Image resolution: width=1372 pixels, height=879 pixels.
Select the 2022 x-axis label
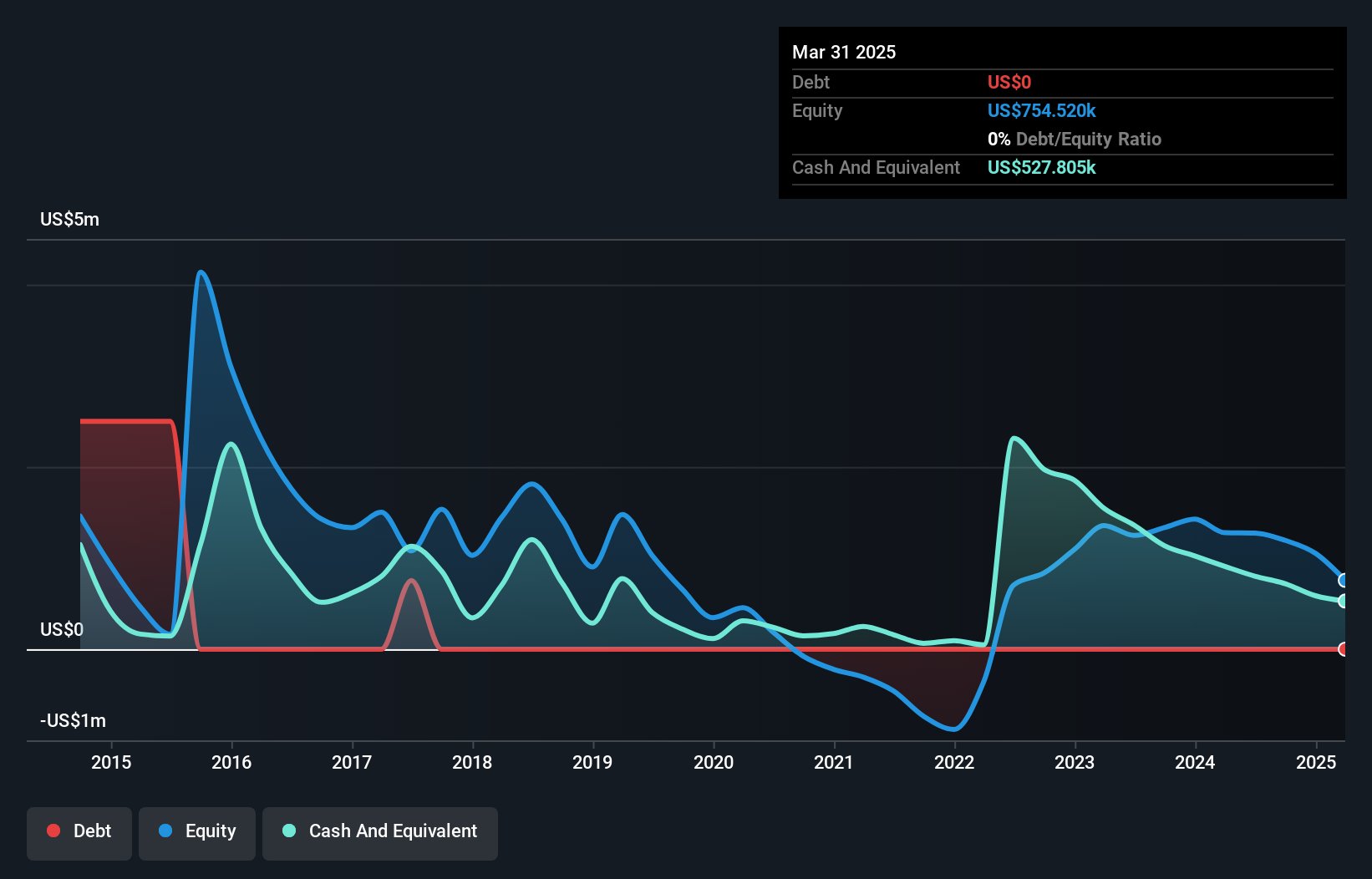coord(954,762)
